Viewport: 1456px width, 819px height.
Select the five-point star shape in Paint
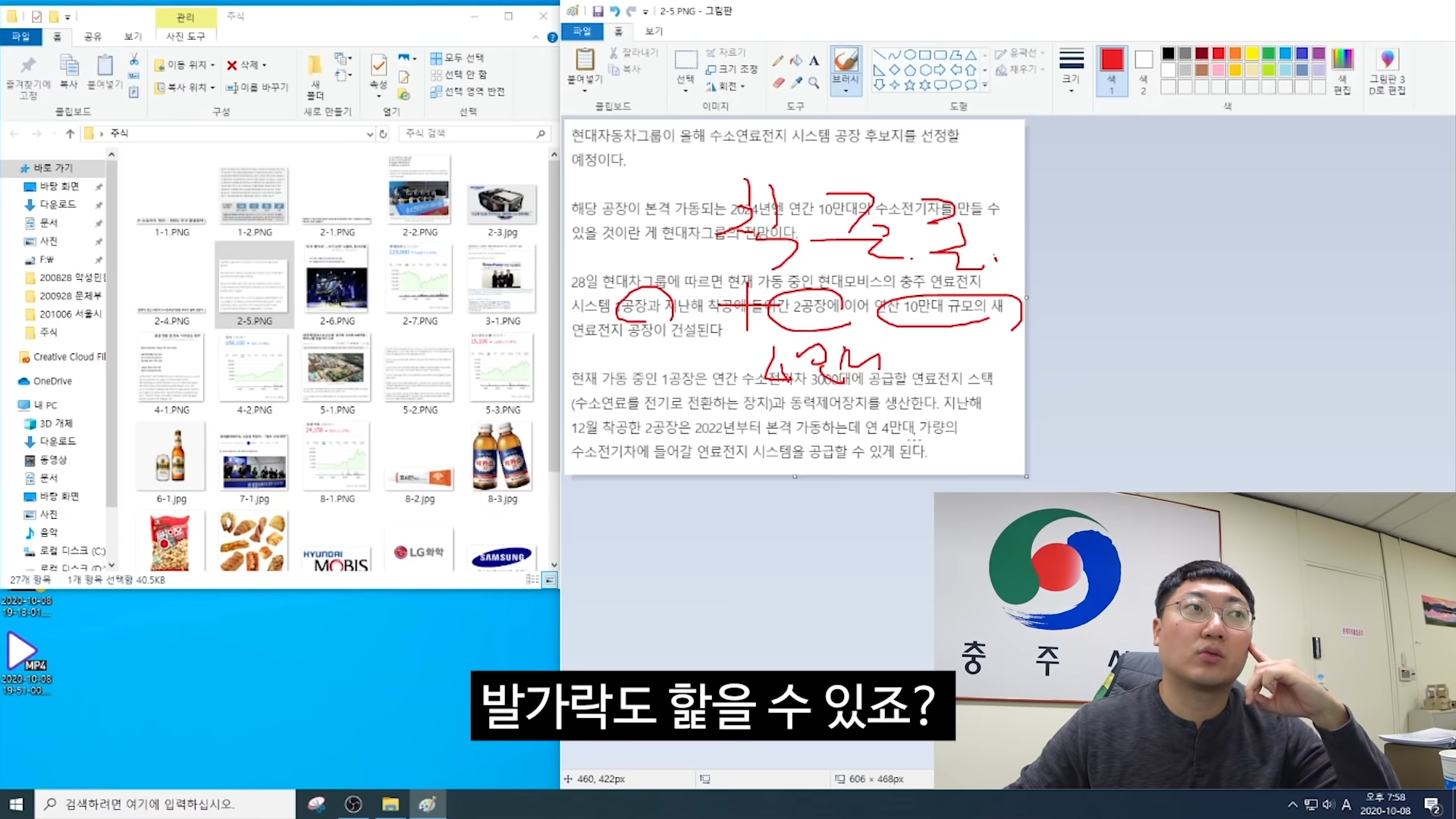[x=909, y=85]
